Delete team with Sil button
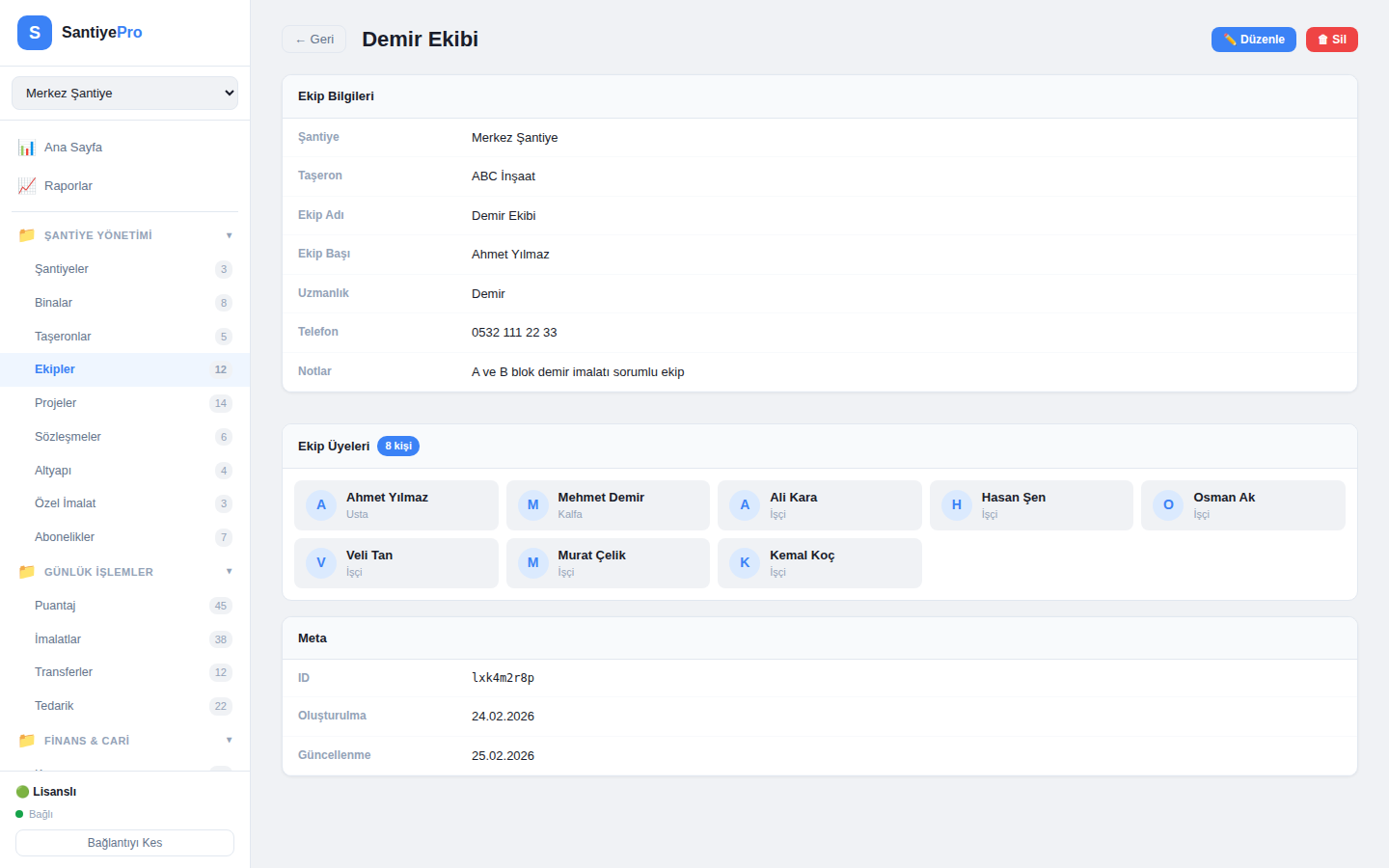 coord(1331,40)
